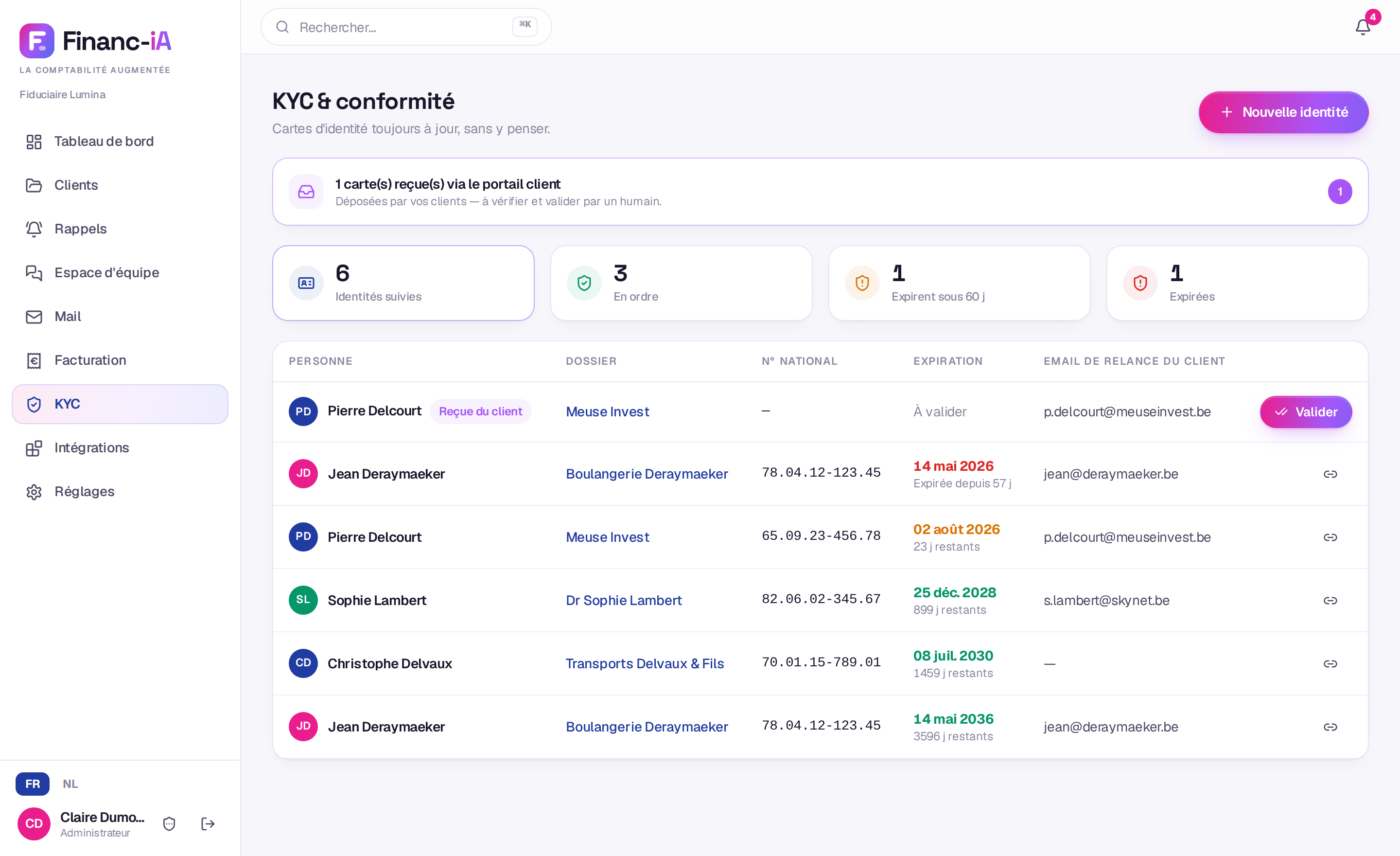
Task: Open Réglages page
Action: (120, 492)
